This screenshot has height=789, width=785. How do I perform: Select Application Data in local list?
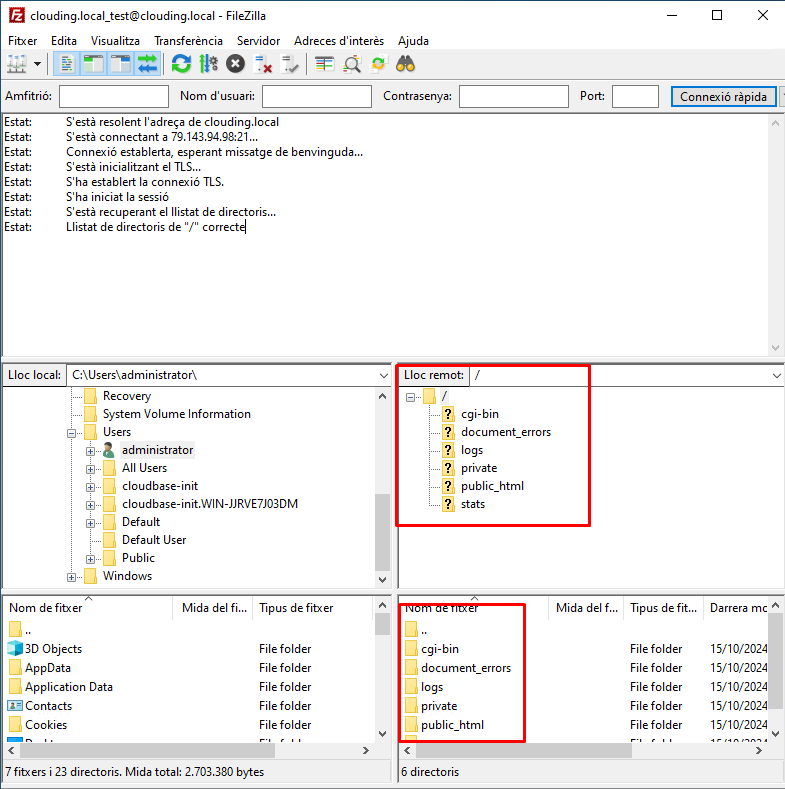pyautogui.click(x=69, y=687)
